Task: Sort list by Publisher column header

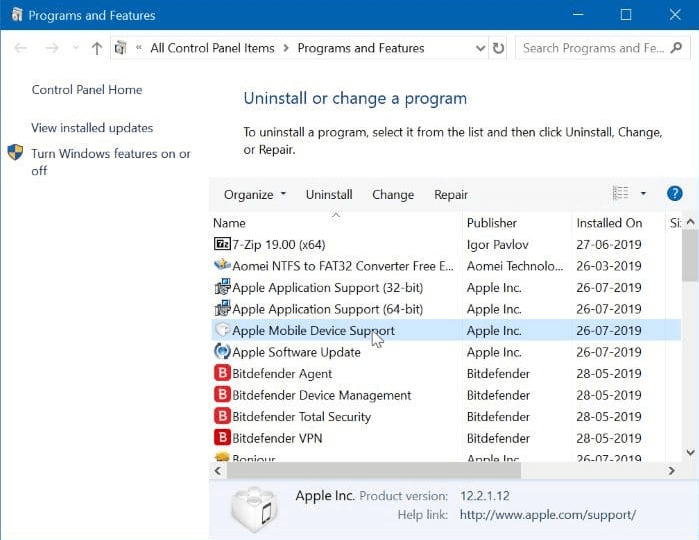Action: (492, 223)
